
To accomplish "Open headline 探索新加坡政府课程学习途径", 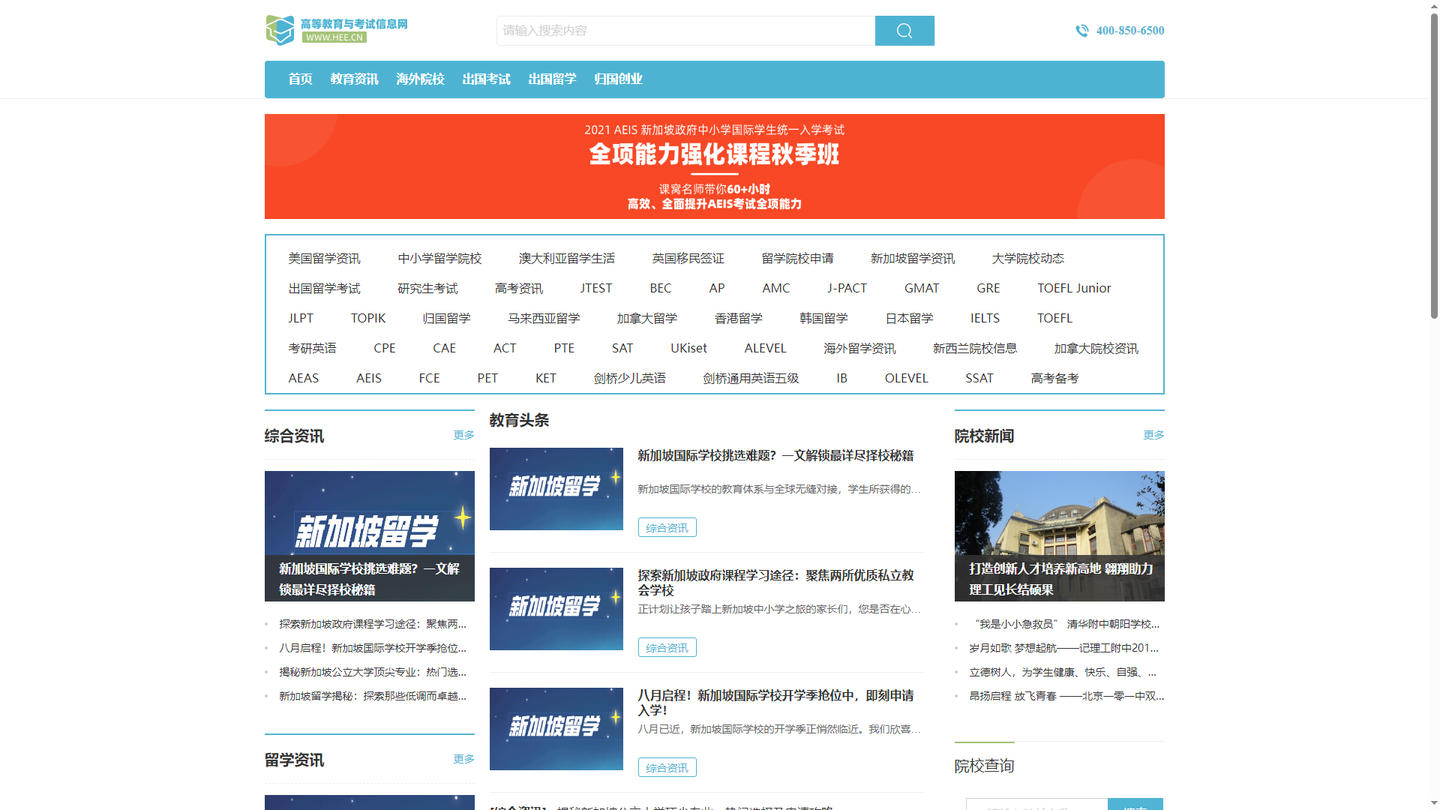I will click(776, 582).
